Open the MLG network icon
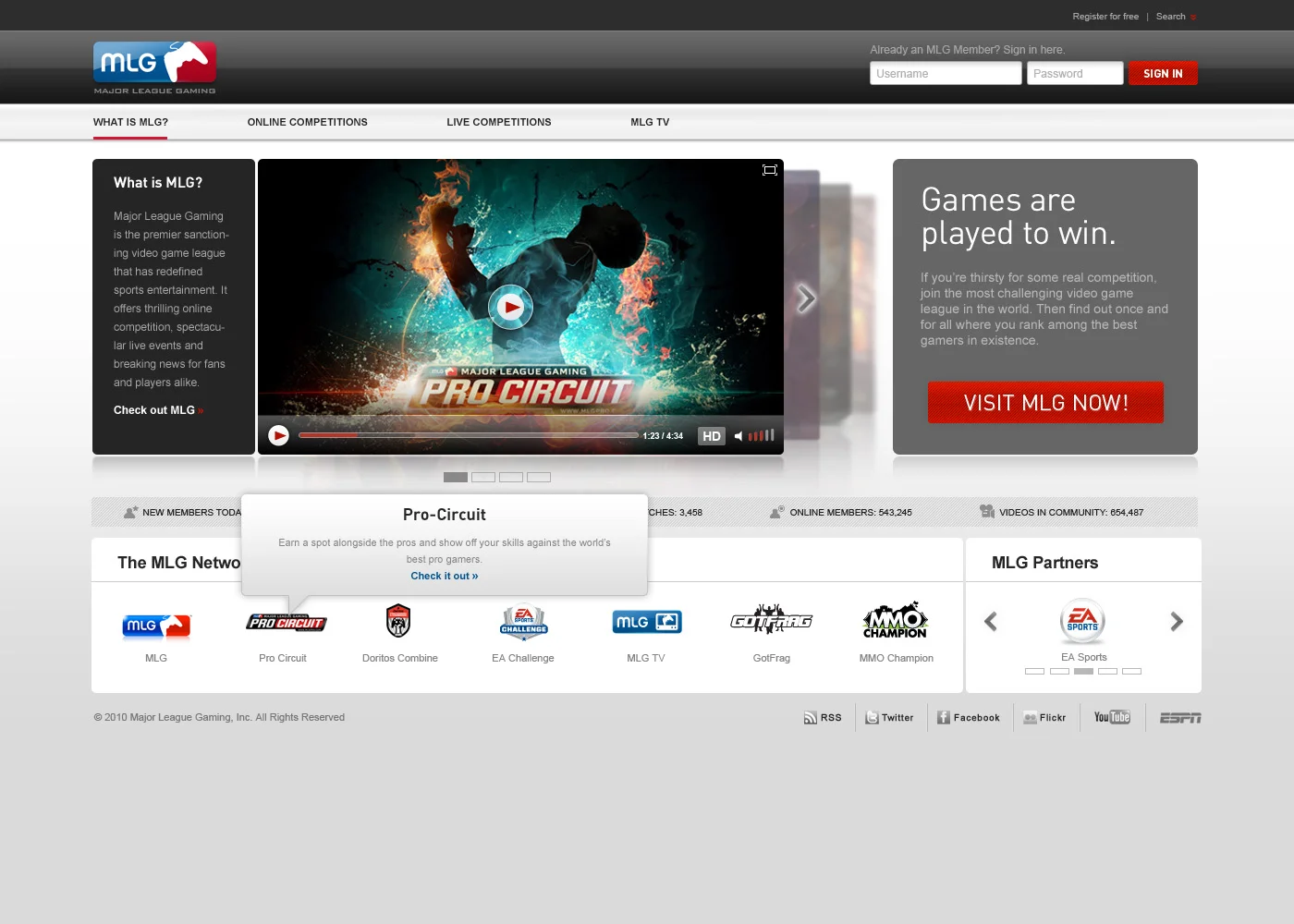Viewport: 1294px width, 924px height. (156, 626)
